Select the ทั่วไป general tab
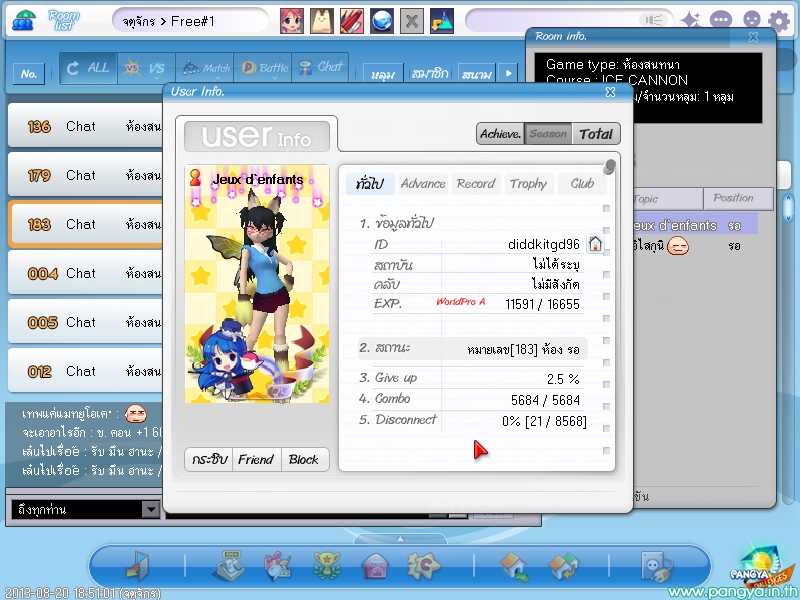Image resolution: width=800 pixels, height=600 pixels. (370, 184)
